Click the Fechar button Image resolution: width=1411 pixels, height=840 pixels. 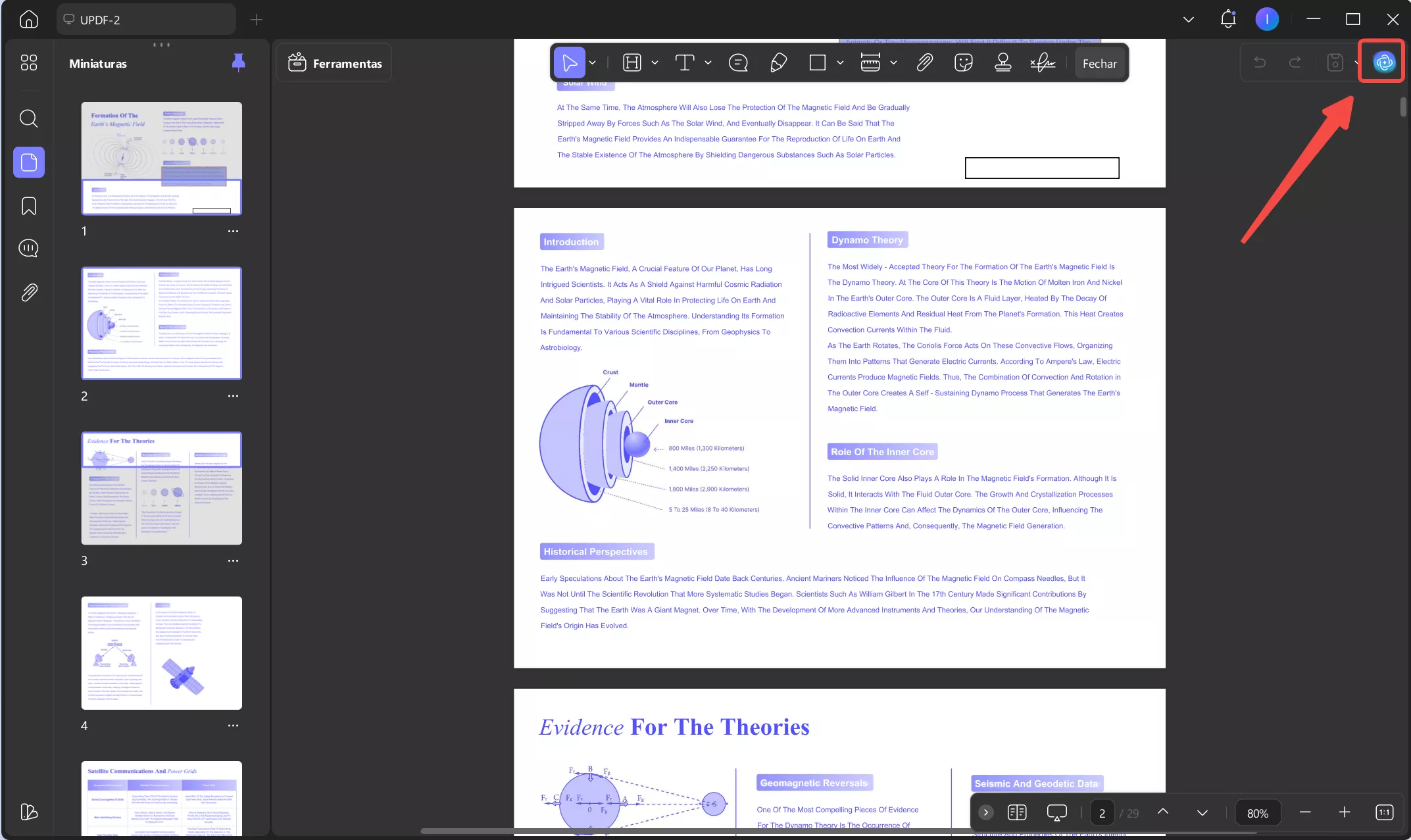pos(1099,64)
